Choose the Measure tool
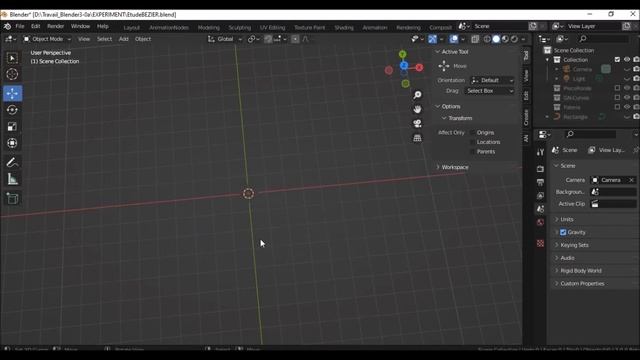The image size is (640, 360). (x=12, y=179)
